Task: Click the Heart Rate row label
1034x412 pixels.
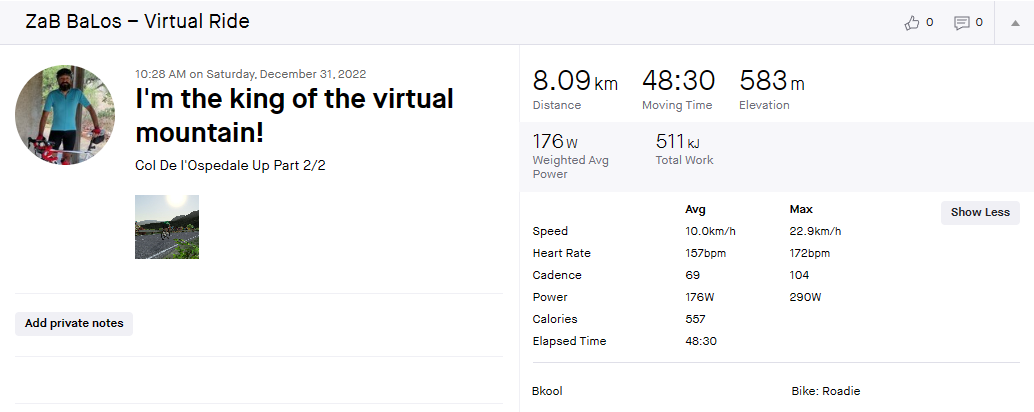Action: pyautogui.click(x=561, y=253)
